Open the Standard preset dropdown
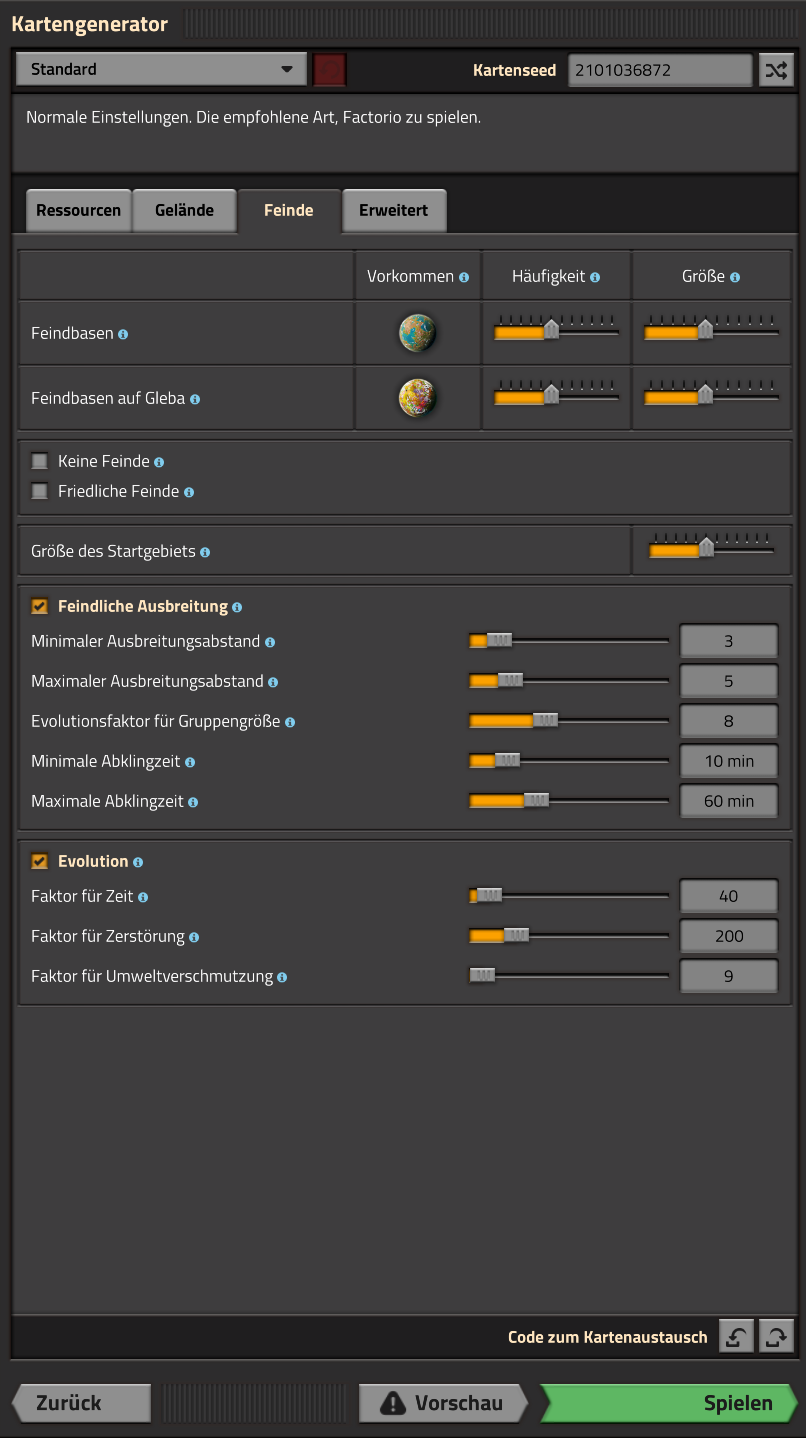 tap(161, 70)
